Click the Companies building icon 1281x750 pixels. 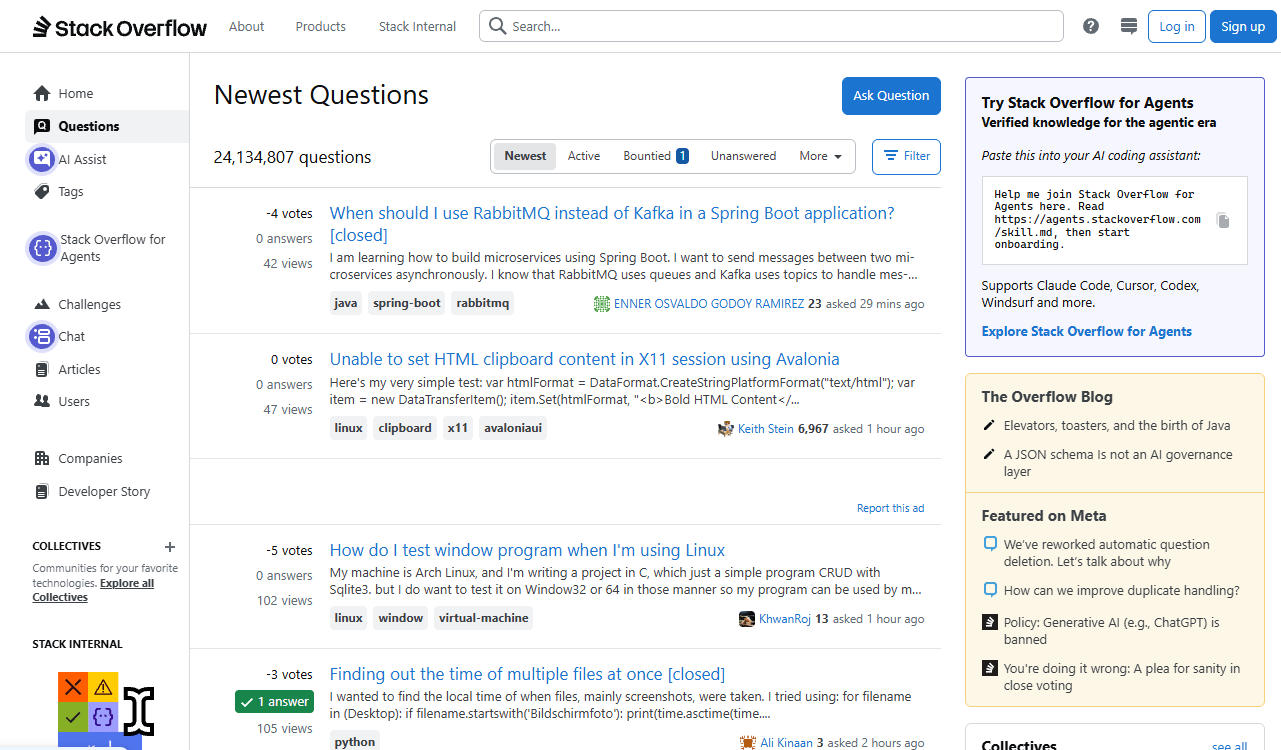pos(42,459)
